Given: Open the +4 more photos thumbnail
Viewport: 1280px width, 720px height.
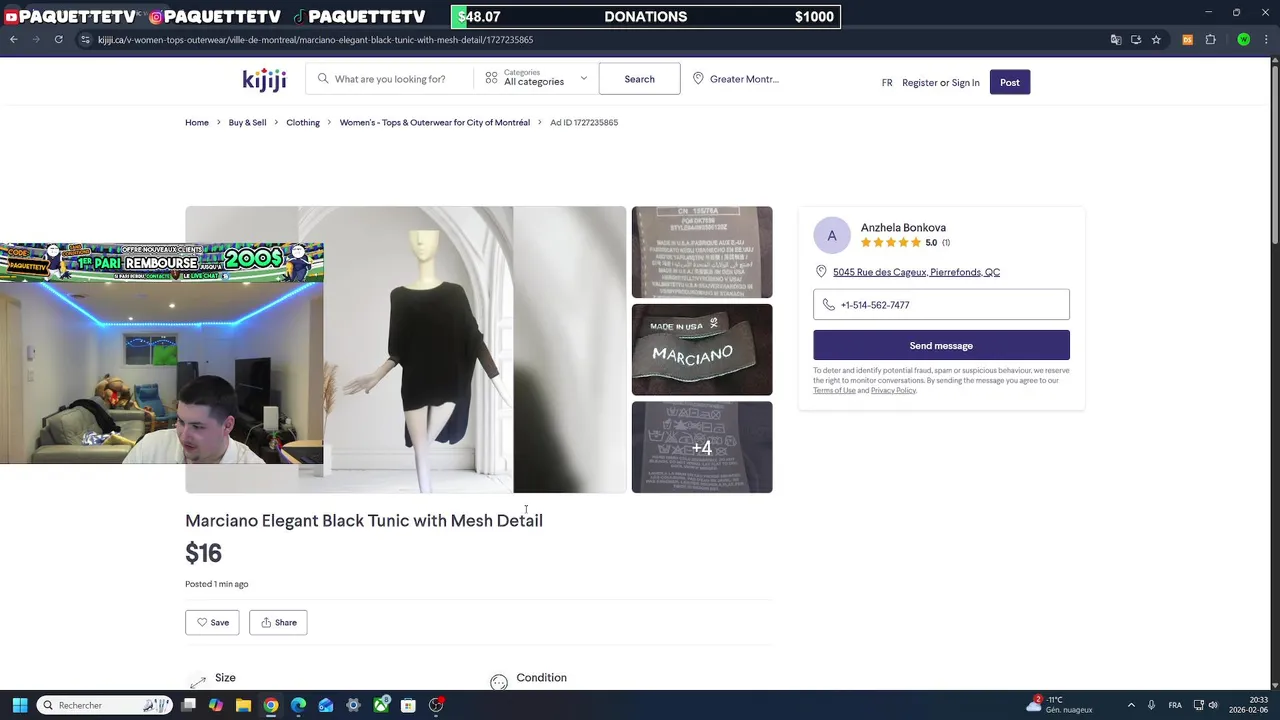Looking at the screenshot, I should point(702,447).
